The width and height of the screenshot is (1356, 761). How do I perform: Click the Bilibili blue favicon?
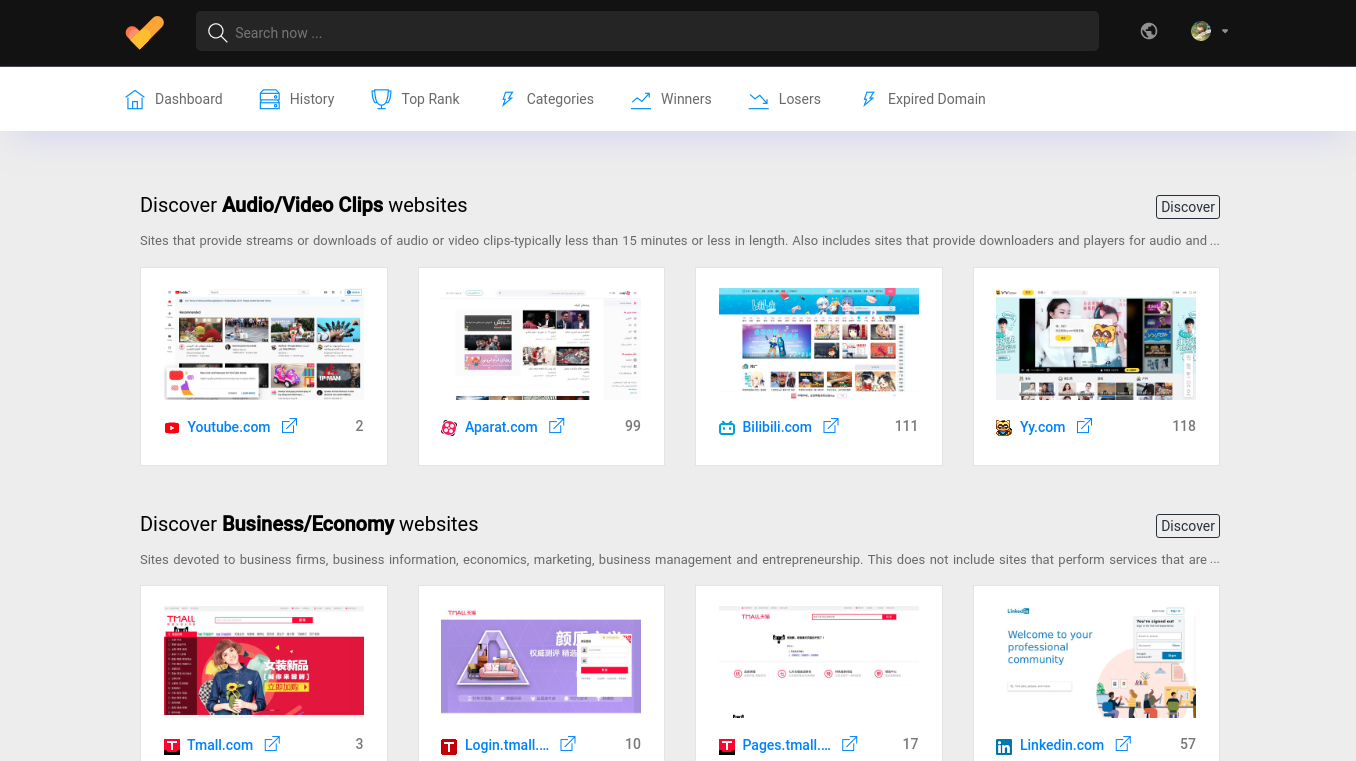[x=727, y=428]
